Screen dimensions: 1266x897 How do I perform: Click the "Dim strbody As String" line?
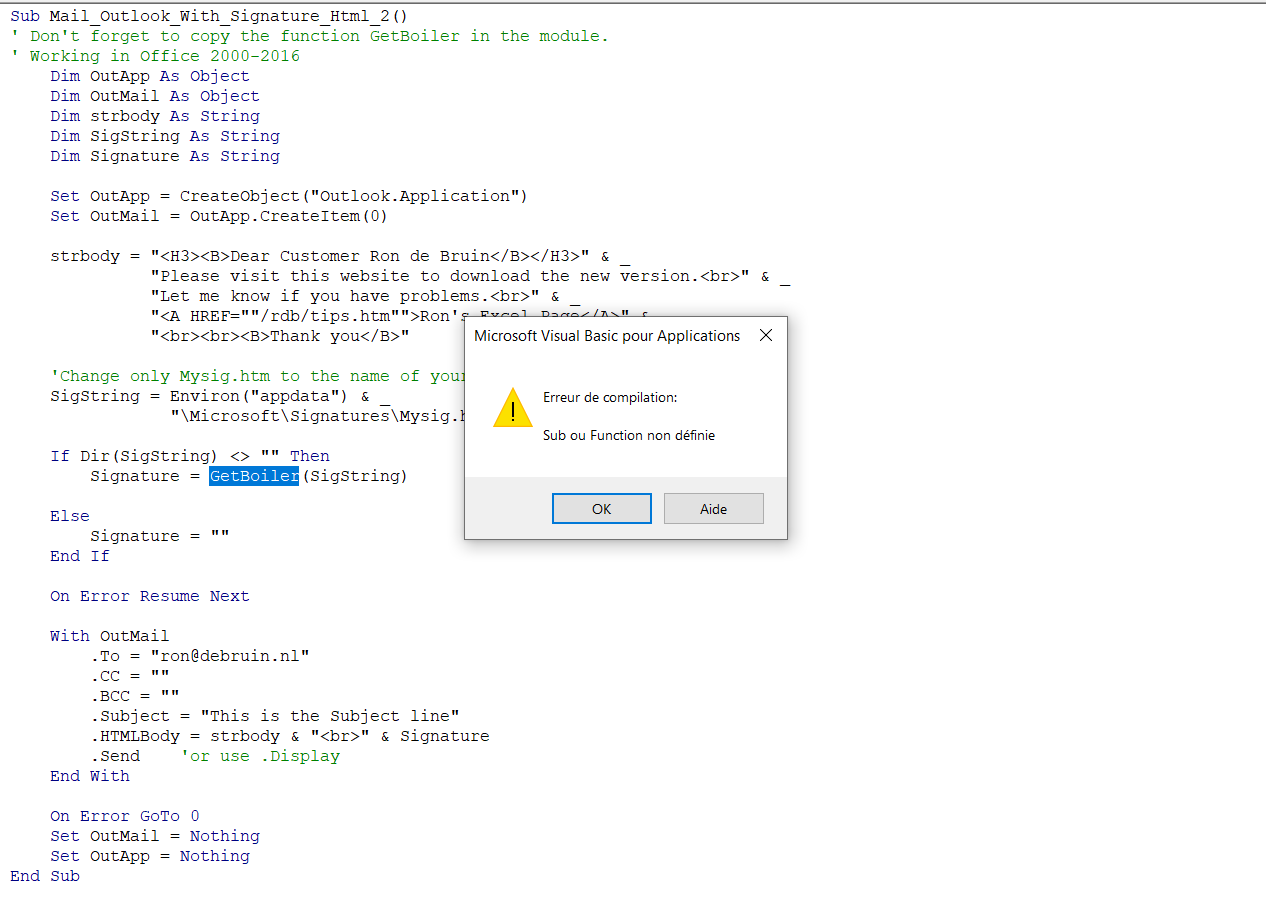[x=155, y=116]
